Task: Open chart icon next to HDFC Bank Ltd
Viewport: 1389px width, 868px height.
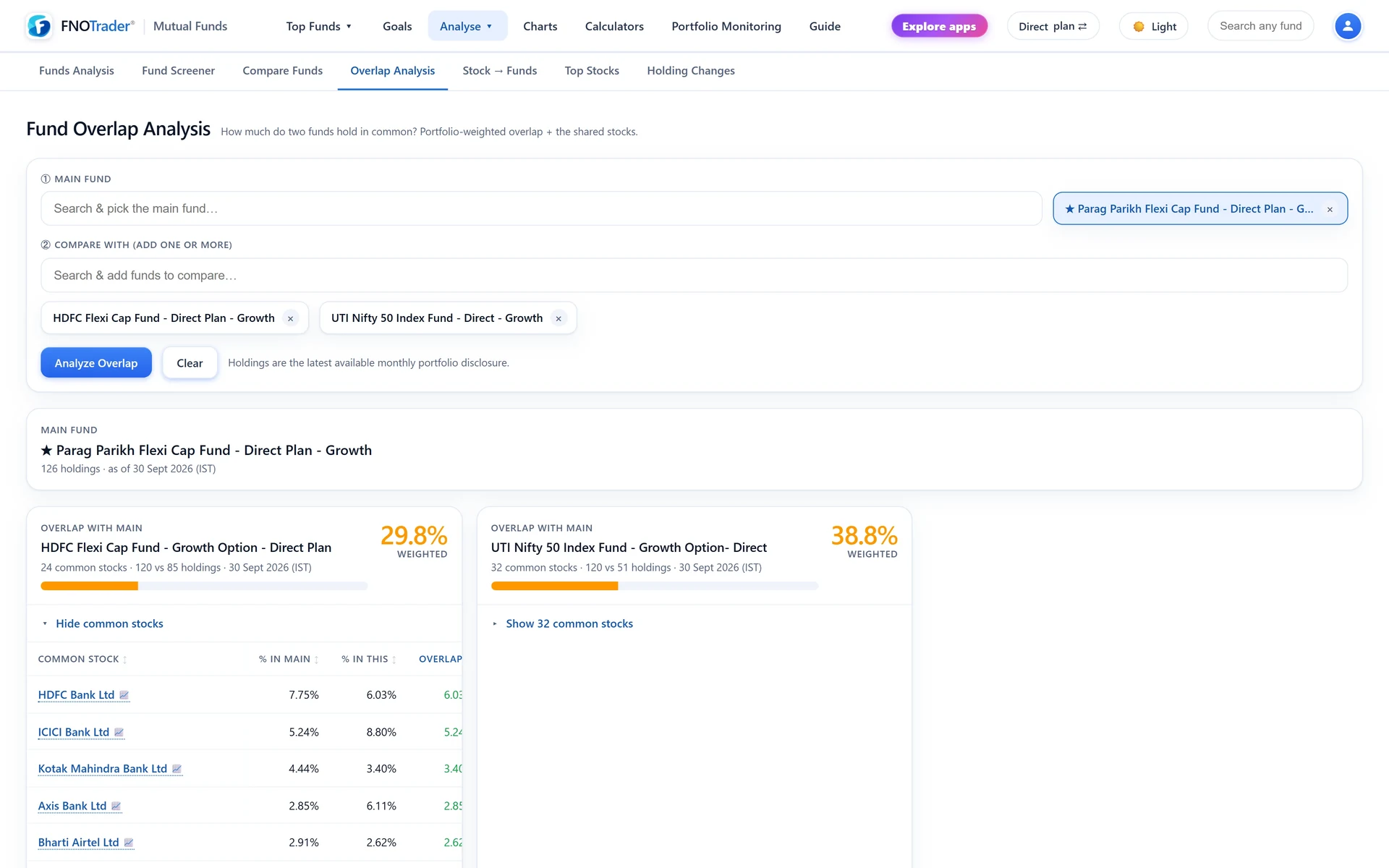Action: pos(124,695)
